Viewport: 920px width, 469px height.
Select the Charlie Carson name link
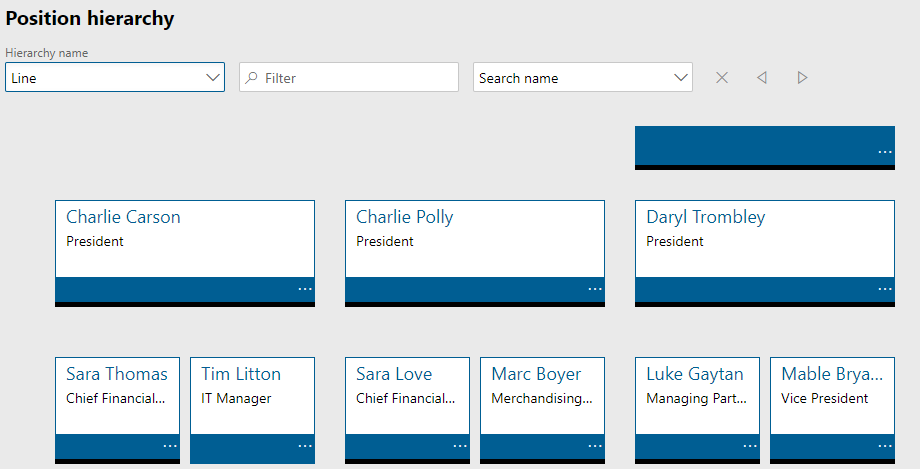[x=123, y=217]
